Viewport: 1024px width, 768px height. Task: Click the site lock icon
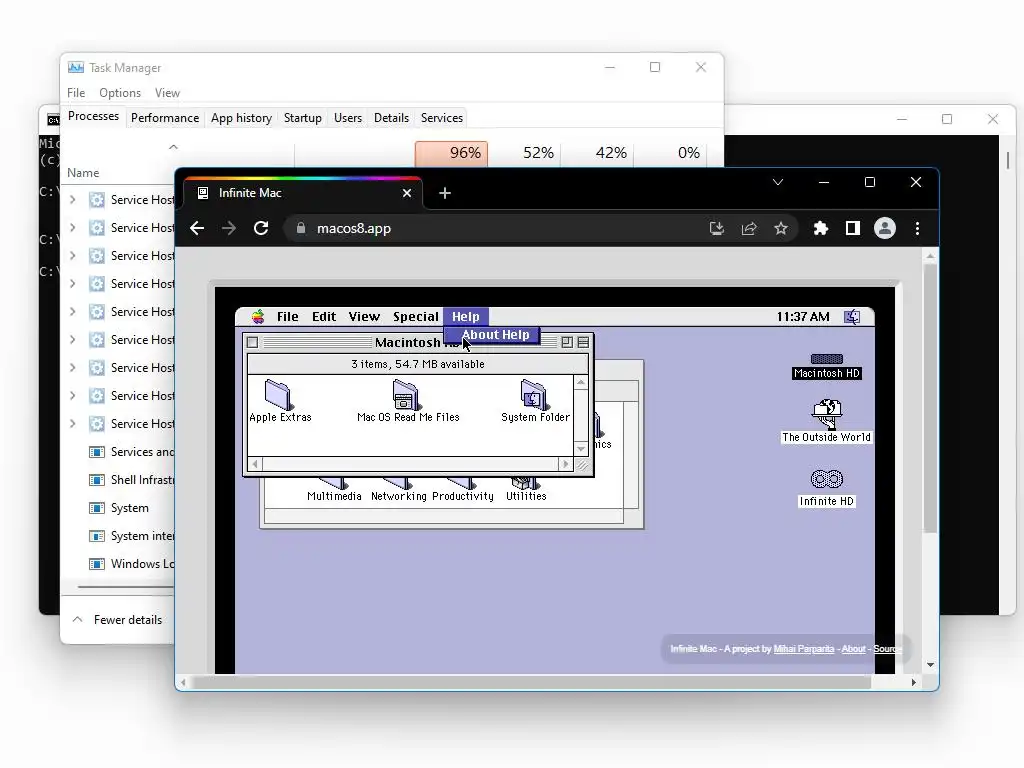301,228
